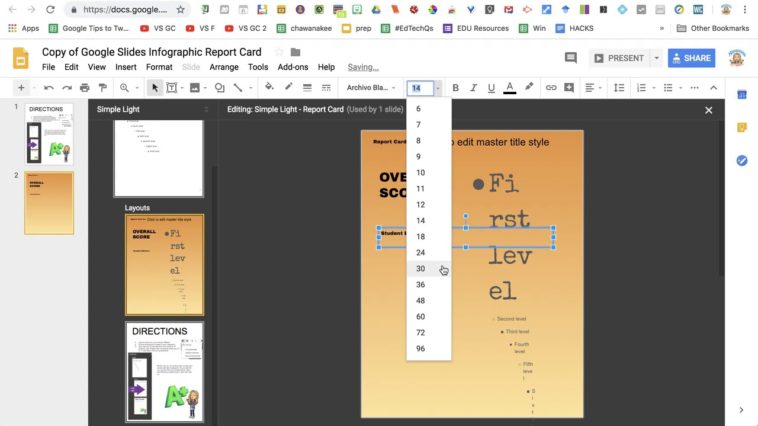The image size is (758, 426).
Task: Click the PRESENT button
Action: [x=619, y=58]
